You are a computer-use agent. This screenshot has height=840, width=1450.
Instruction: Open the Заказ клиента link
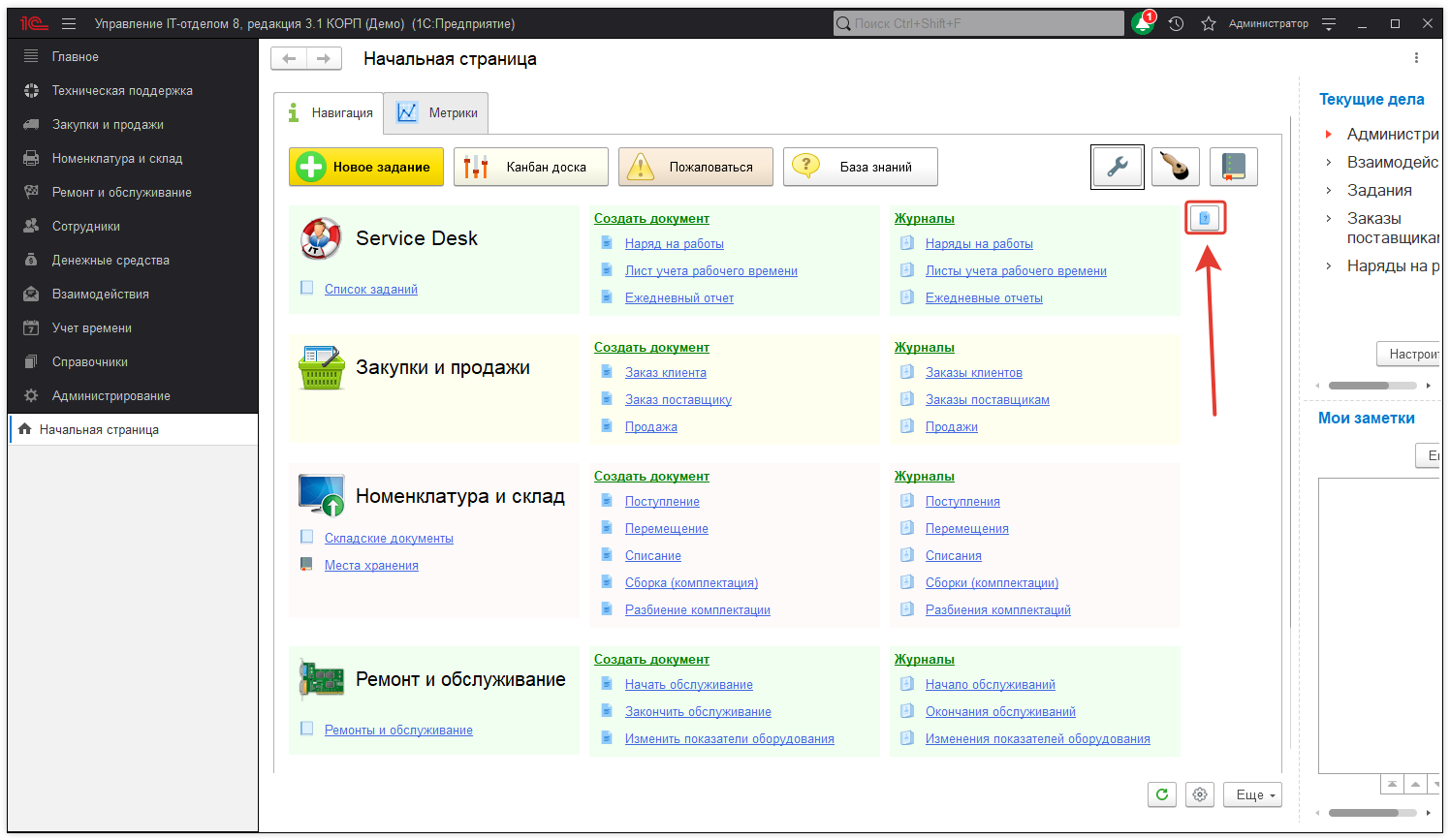(666, 372)
